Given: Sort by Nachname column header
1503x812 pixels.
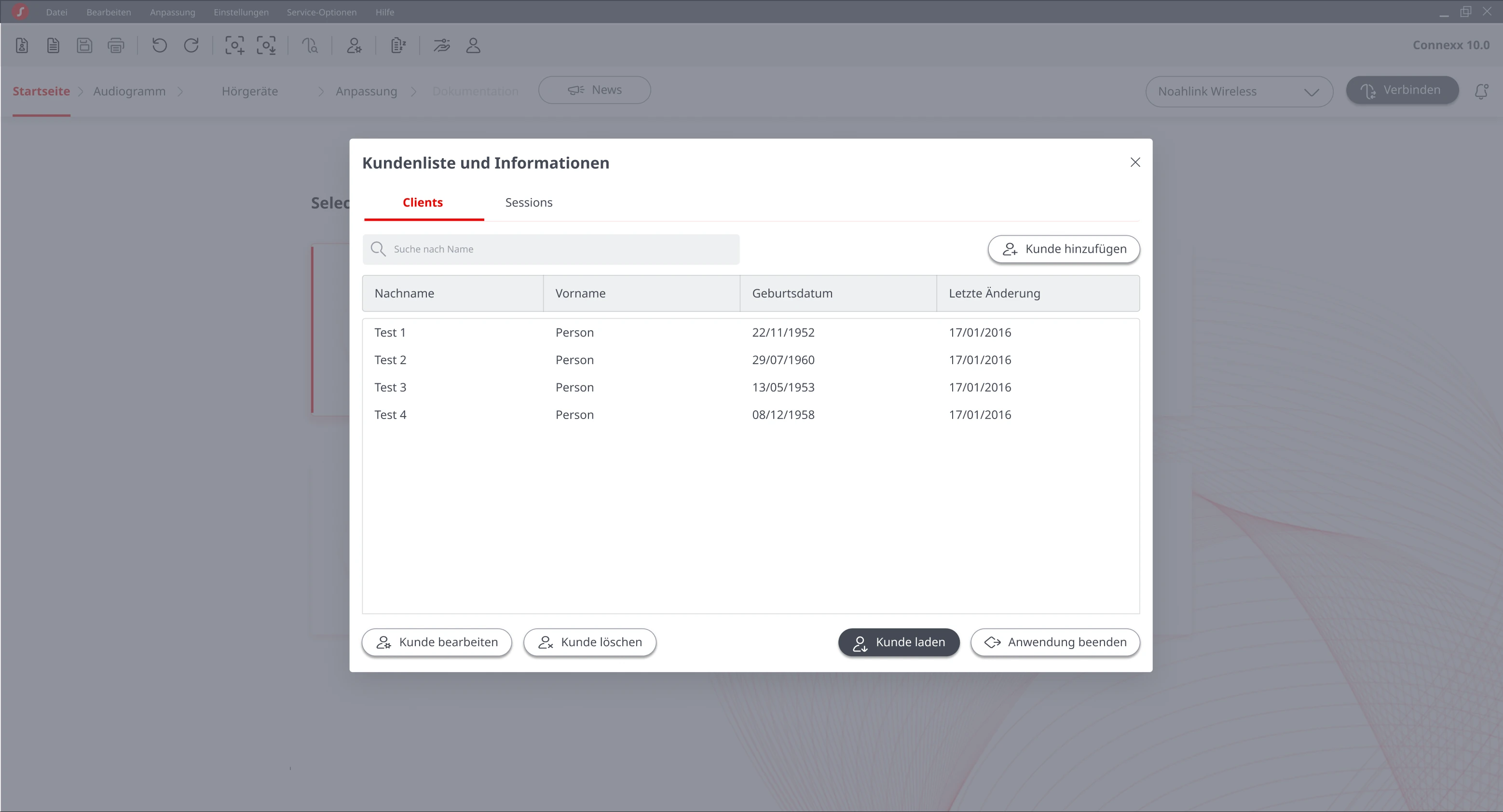Looking at the screenshot, I should point(453,294).
